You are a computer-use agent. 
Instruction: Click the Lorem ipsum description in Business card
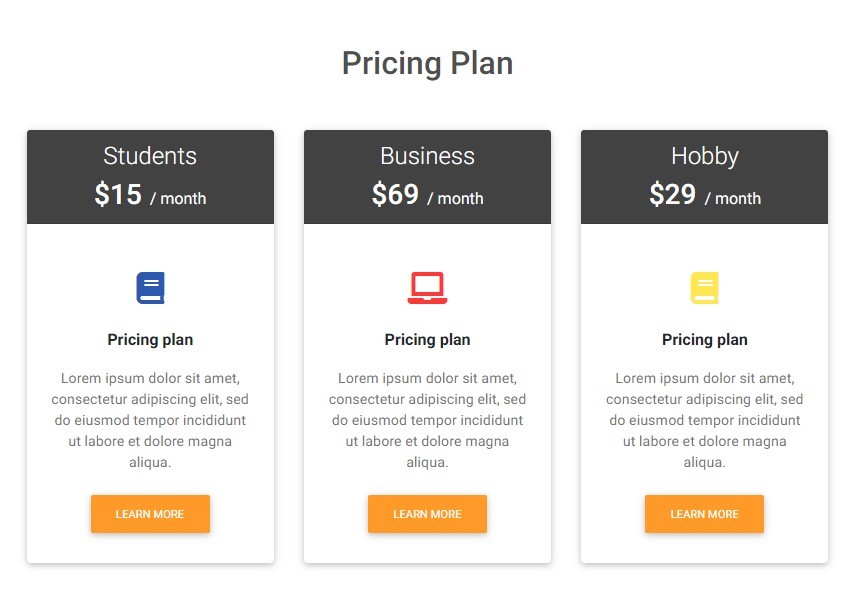(427, 420)
